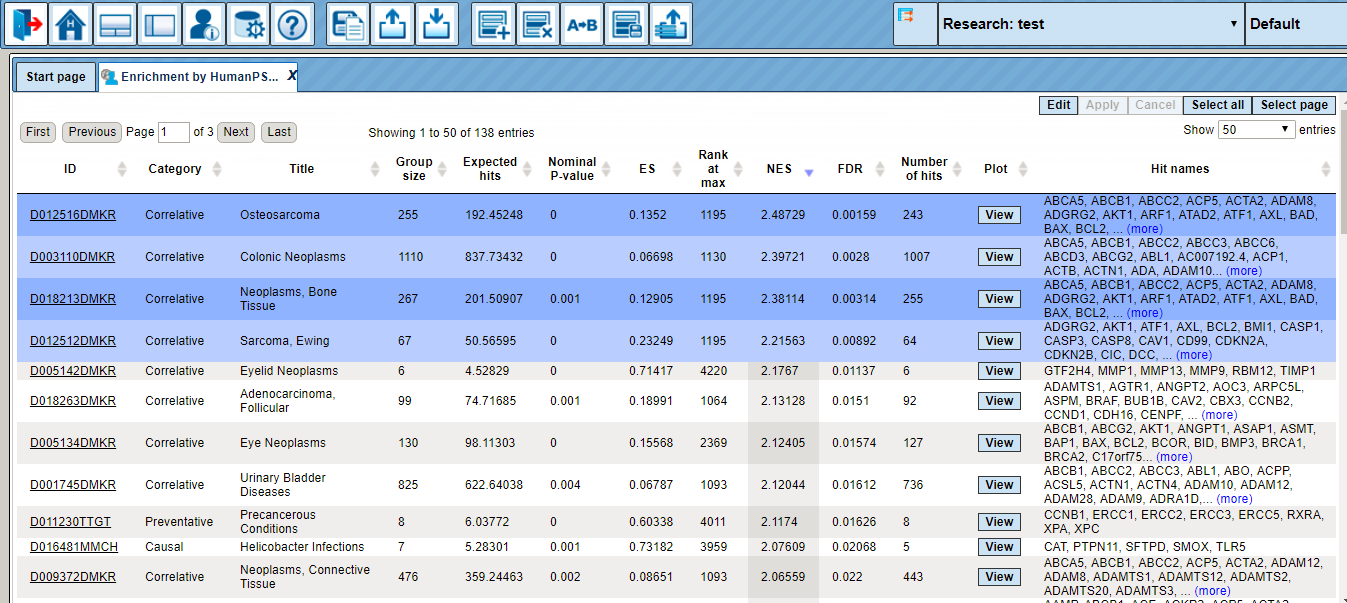Click the page number input field

tap(174, 132)
